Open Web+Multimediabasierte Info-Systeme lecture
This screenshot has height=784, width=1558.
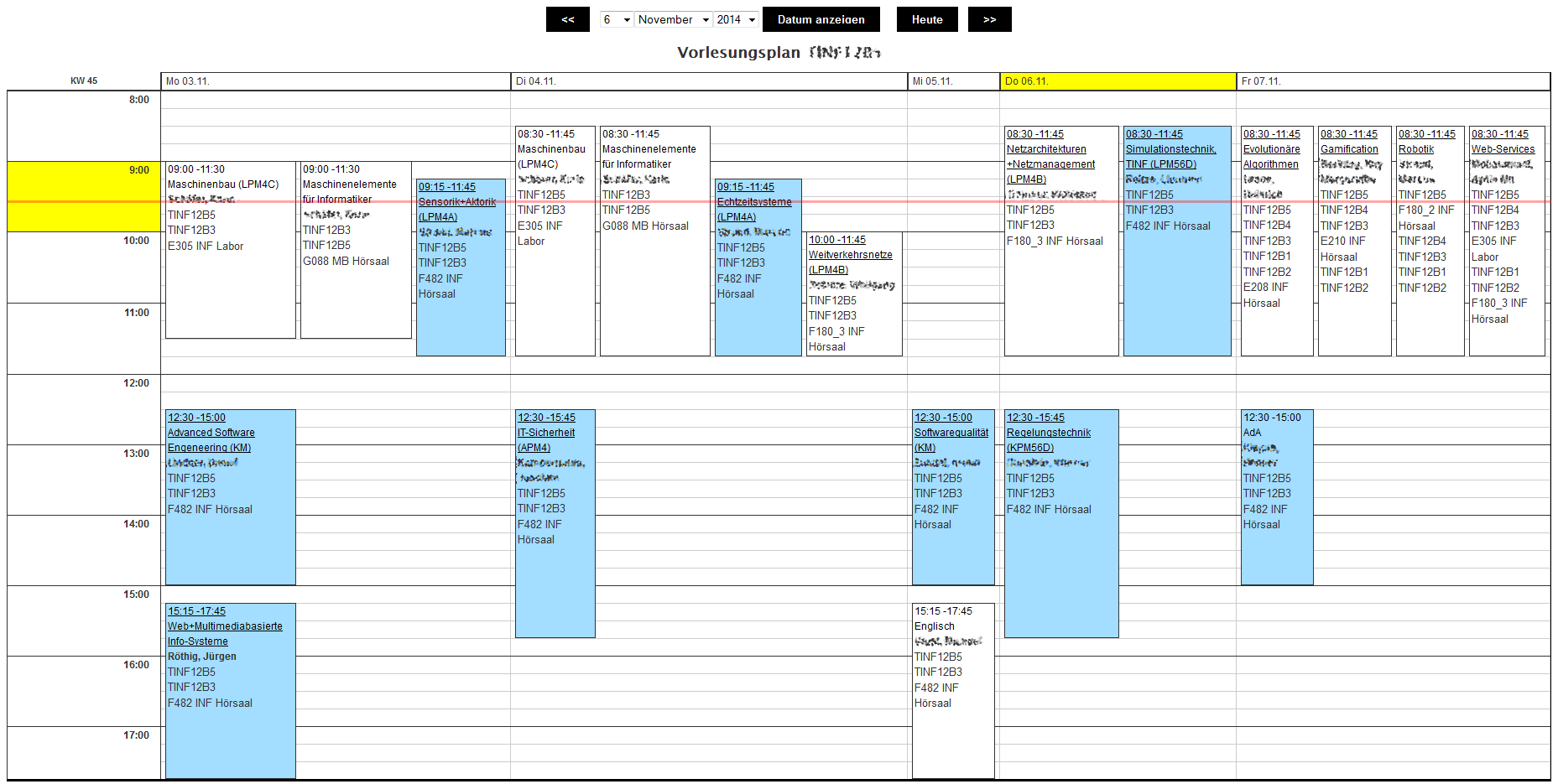[x=225, y=626]
